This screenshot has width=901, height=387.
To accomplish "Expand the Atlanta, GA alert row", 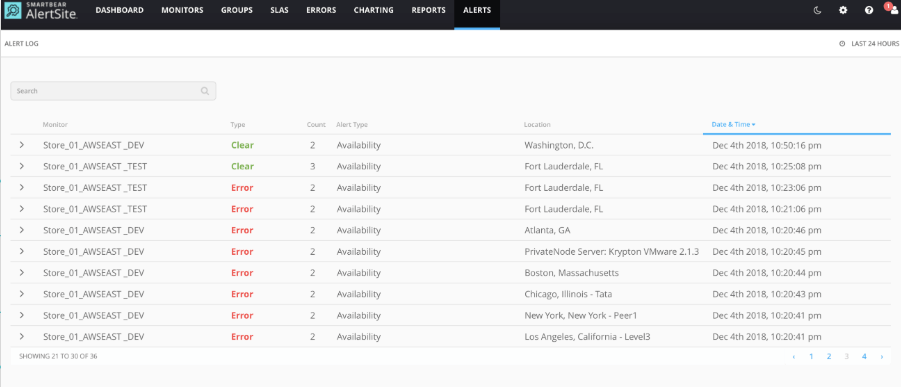I will [22, 230].
